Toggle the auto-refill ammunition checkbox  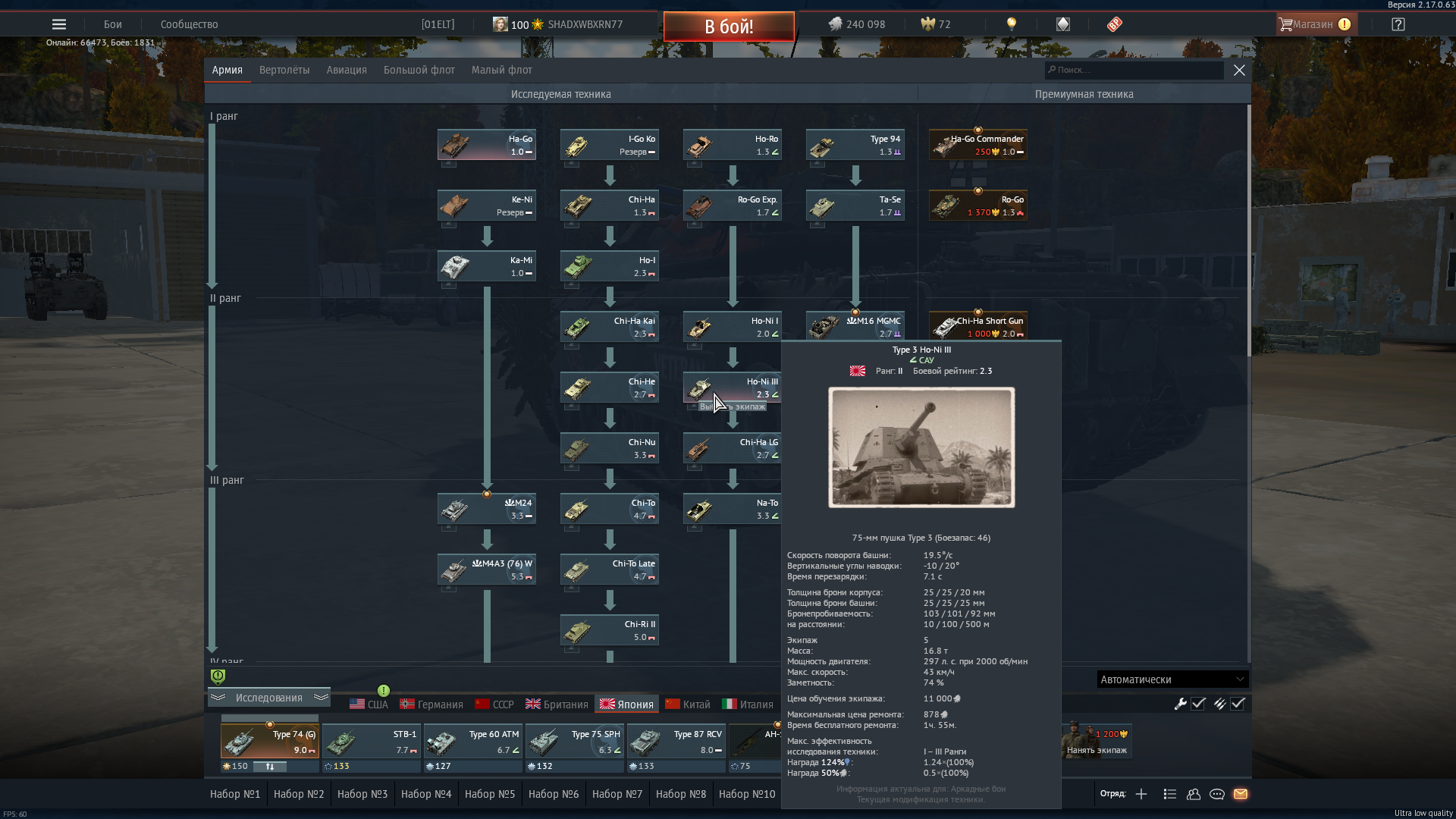coord(1238,704)
